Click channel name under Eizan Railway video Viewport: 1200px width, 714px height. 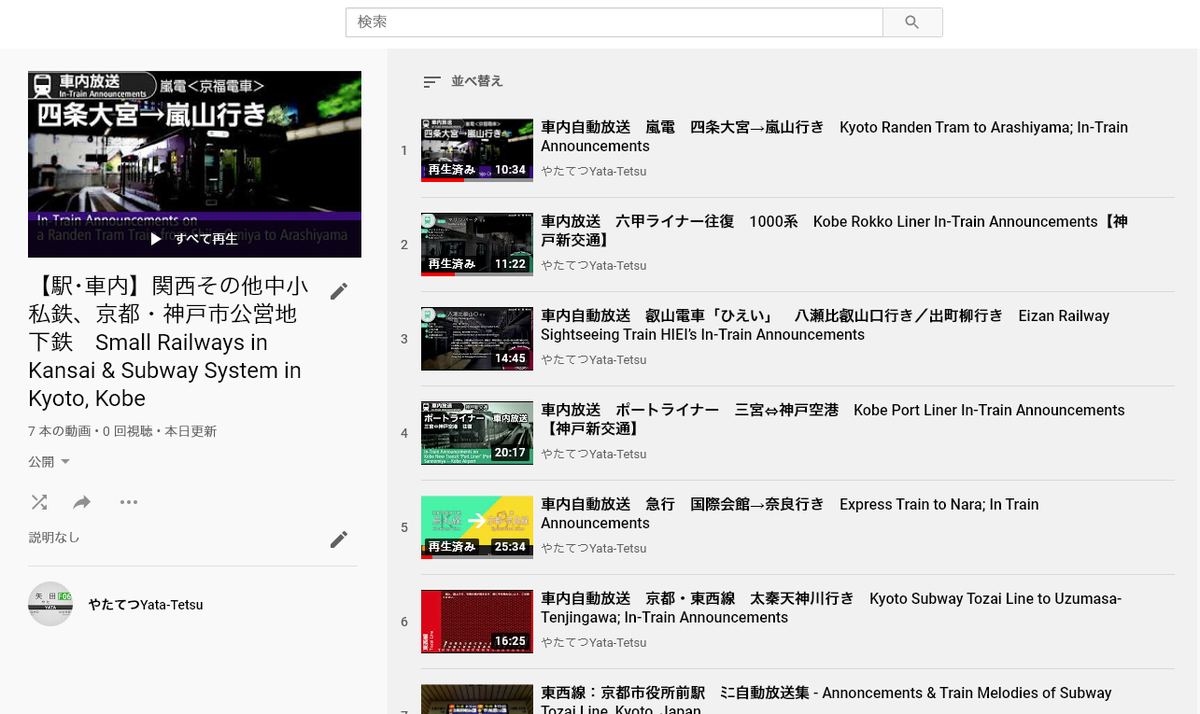[x=594, y=359]
